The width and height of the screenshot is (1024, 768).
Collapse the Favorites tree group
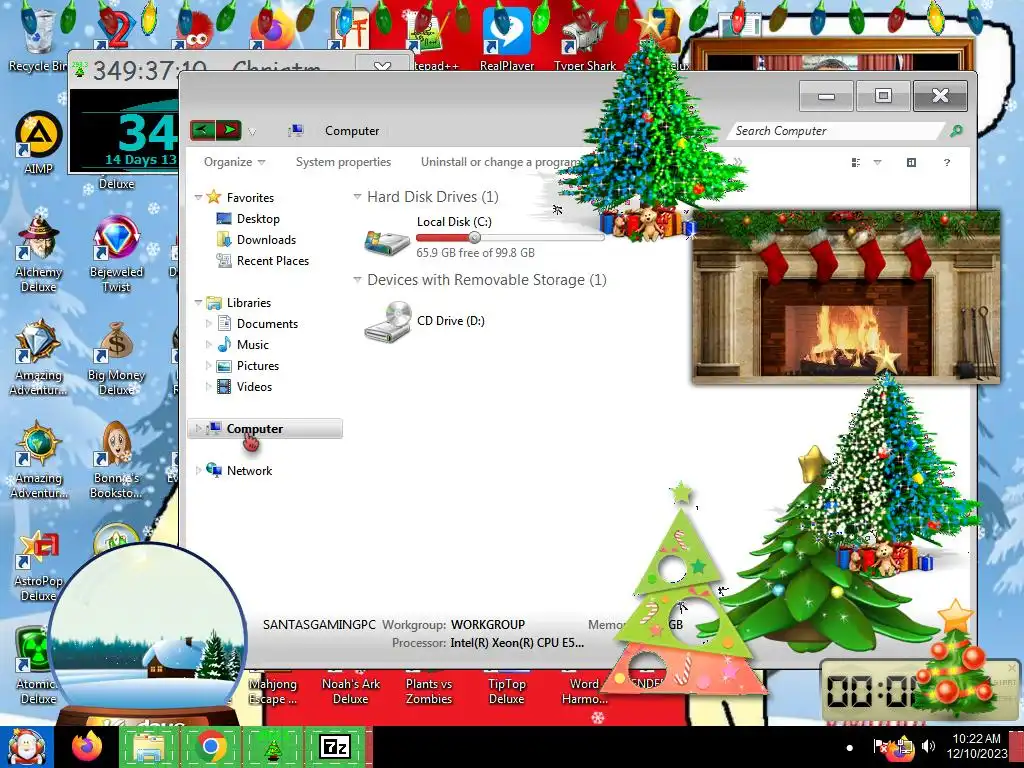(198, 197)
